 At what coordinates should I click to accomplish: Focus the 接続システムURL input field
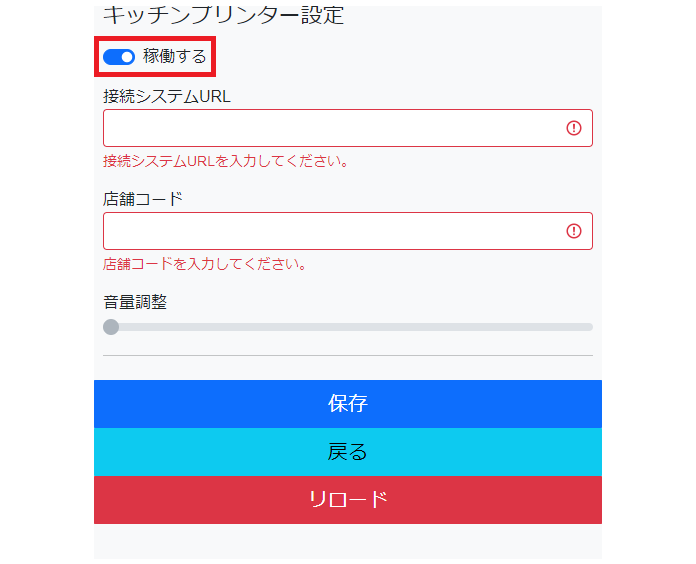pyautogui.click(x=330, y=128)
